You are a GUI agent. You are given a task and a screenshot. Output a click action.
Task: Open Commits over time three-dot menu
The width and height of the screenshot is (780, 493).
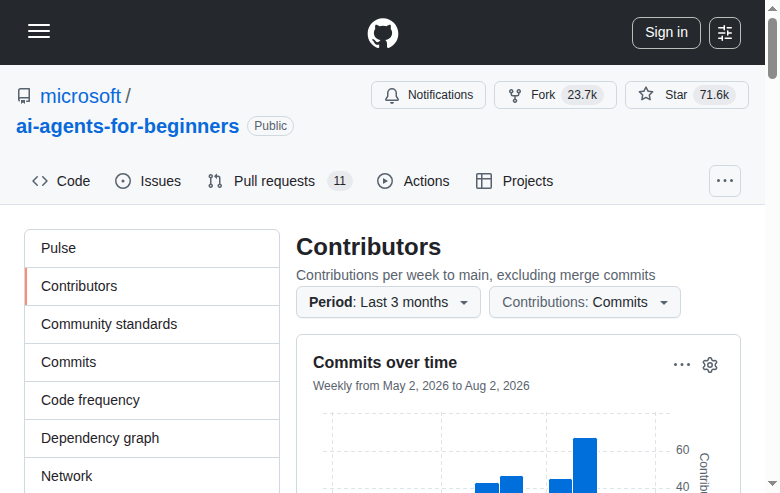682,365
